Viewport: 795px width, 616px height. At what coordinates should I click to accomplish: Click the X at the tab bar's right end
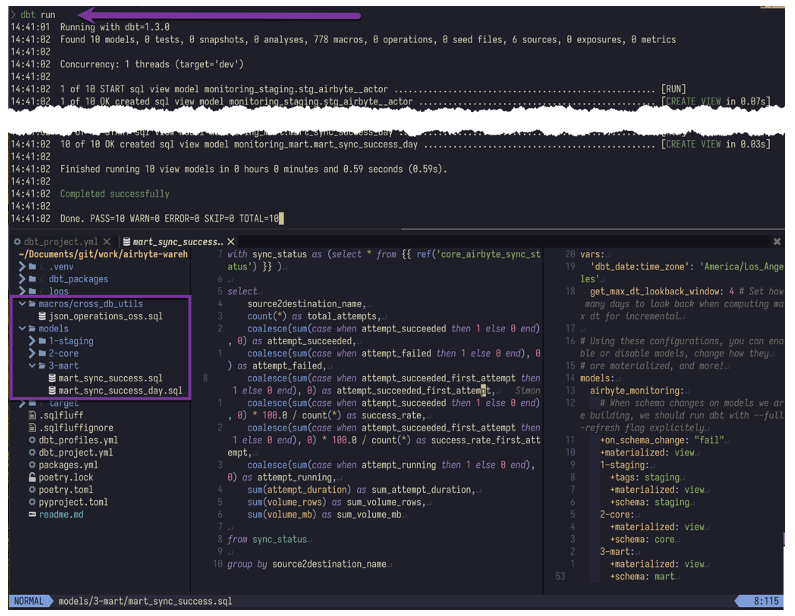tap(777, 242)
